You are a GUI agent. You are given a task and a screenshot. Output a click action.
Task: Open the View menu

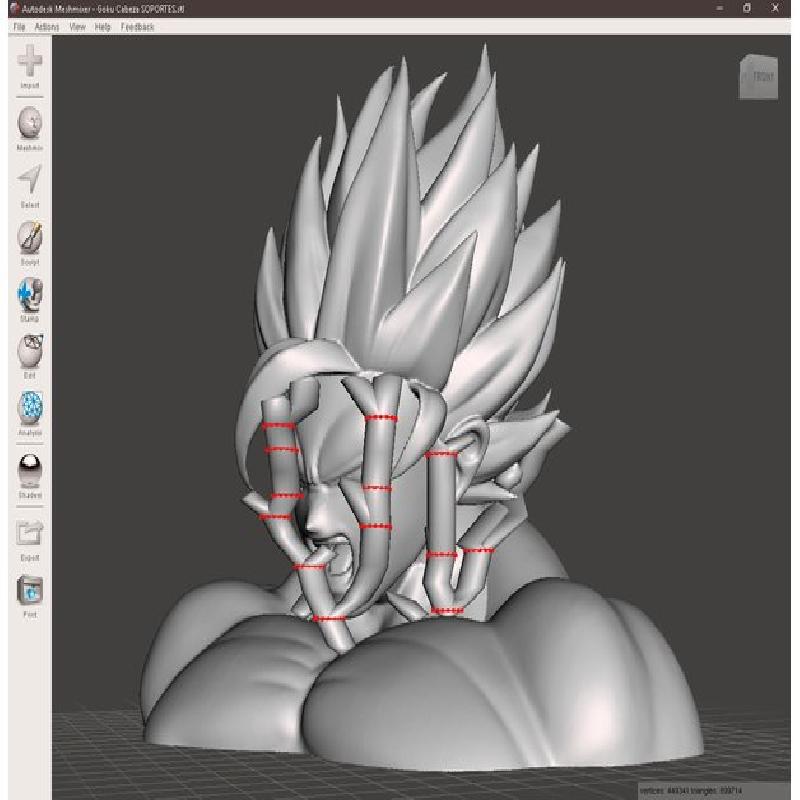tap(78, 27)
